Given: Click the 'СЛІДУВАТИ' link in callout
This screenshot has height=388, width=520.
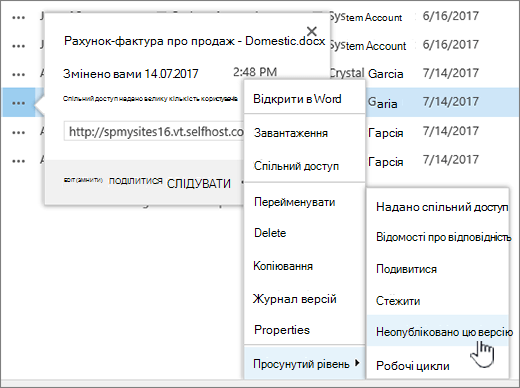Looking at the screenshot, I should (199, 184).
